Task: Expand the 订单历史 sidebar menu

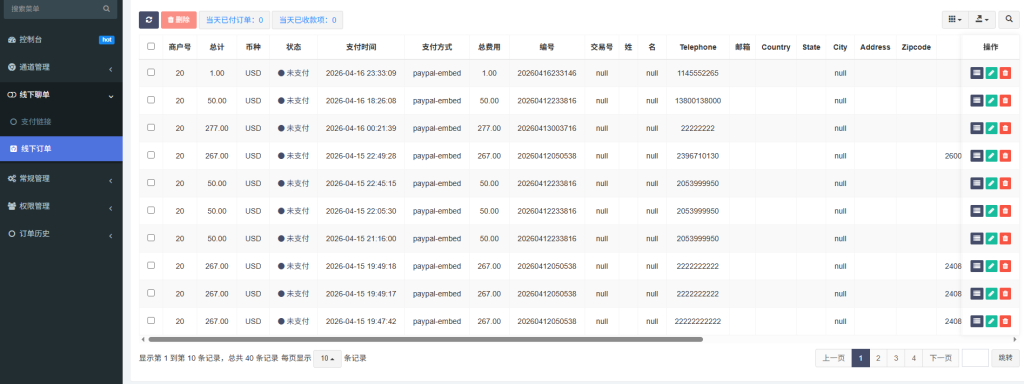Action: coord(61,233)
